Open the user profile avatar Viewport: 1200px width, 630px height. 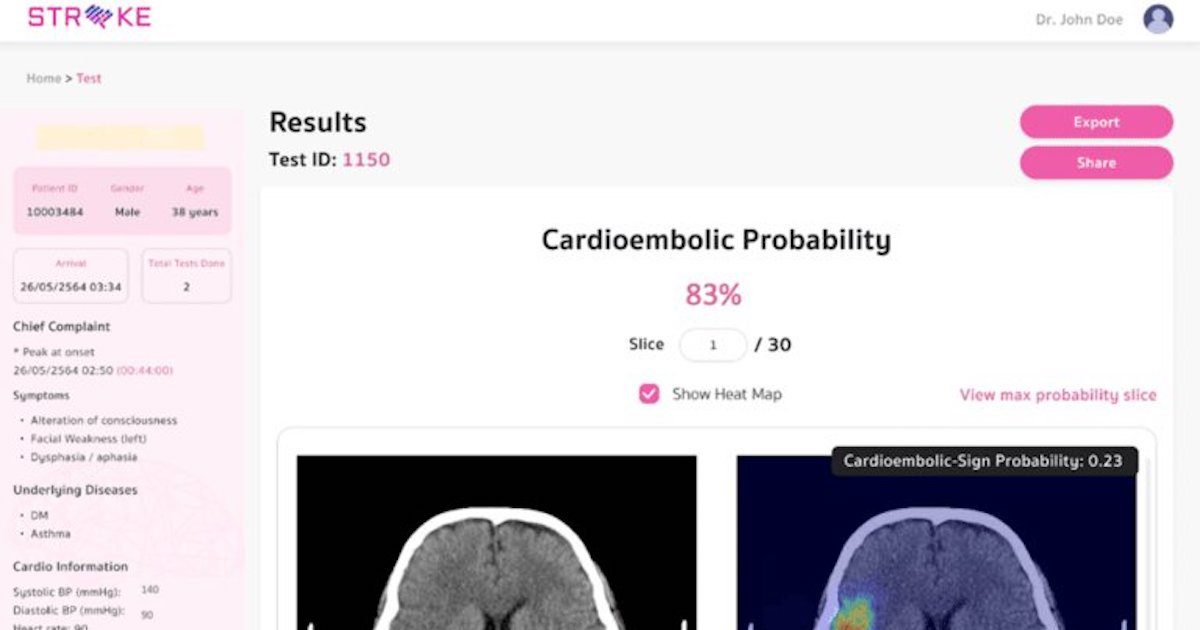[x=1157, y=18]
